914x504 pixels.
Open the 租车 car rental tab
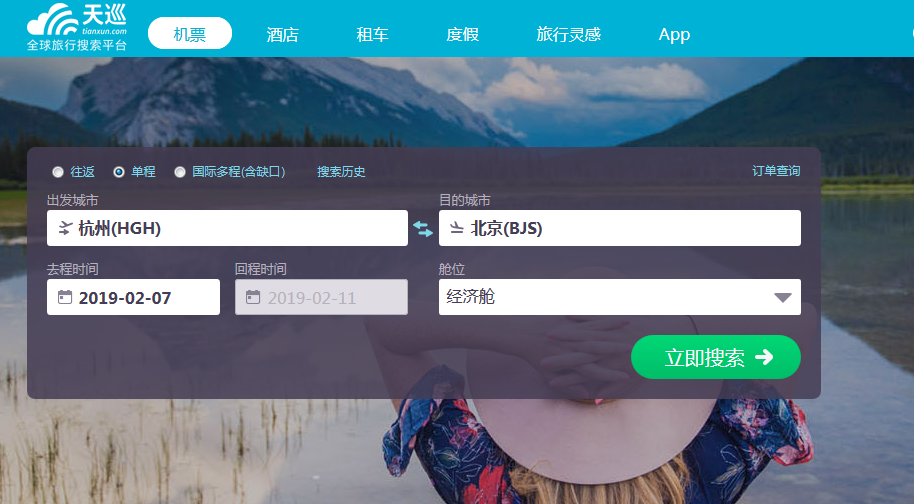pyautogui.click(x=372, y=34)
